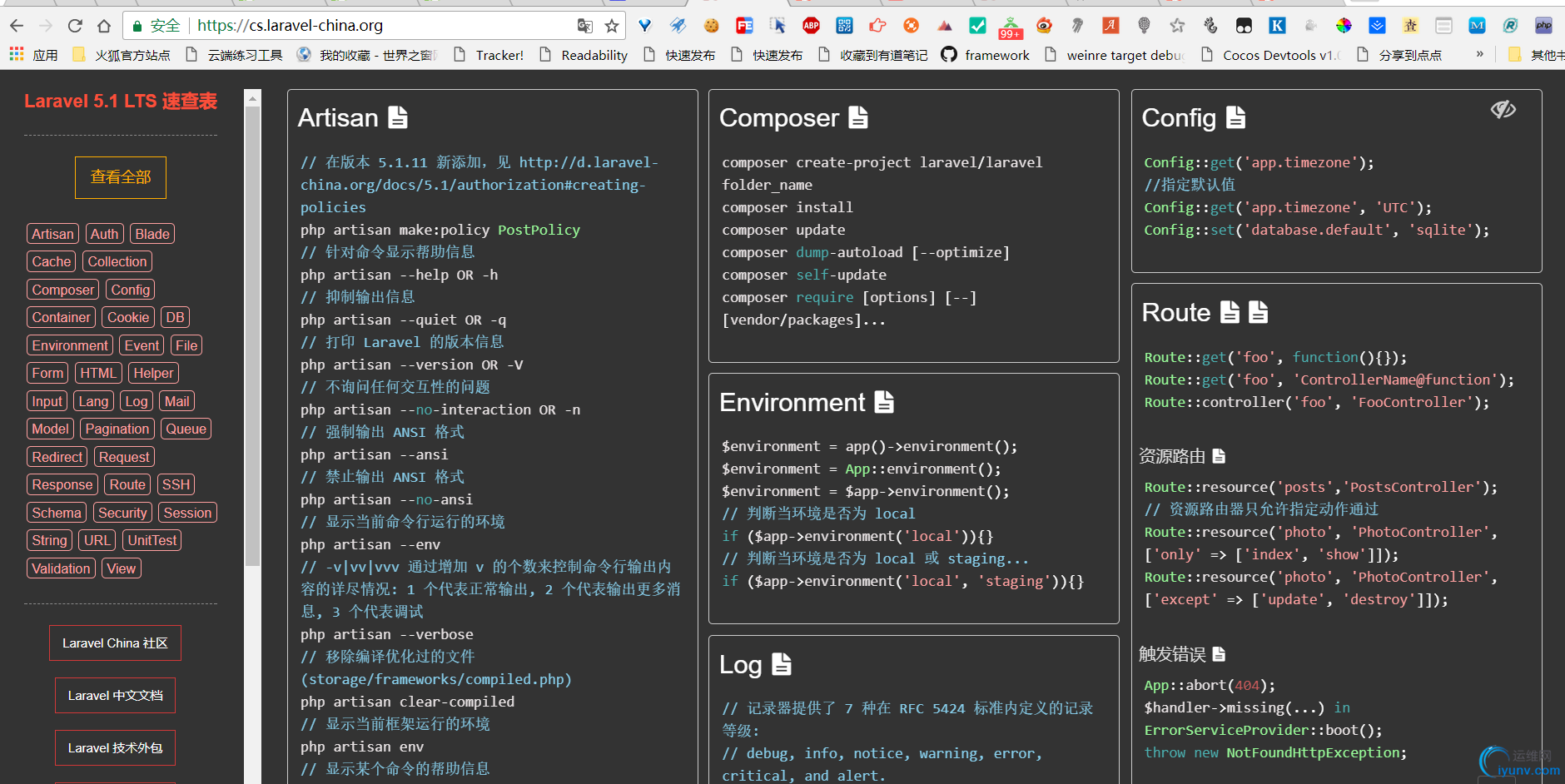Click the 'php artisan clear-compiled' line
Viewport: 1565px width, 784px height.
(x=408, y=702)
